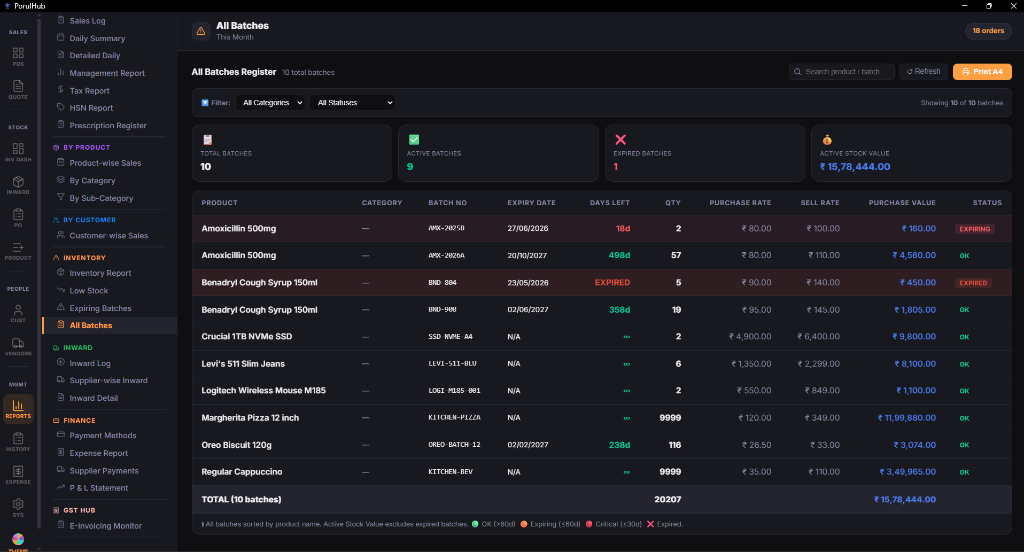Click the Refresh button
Image resolution: width=1024 pixels, height=552 pixels.
click(923, 71)
